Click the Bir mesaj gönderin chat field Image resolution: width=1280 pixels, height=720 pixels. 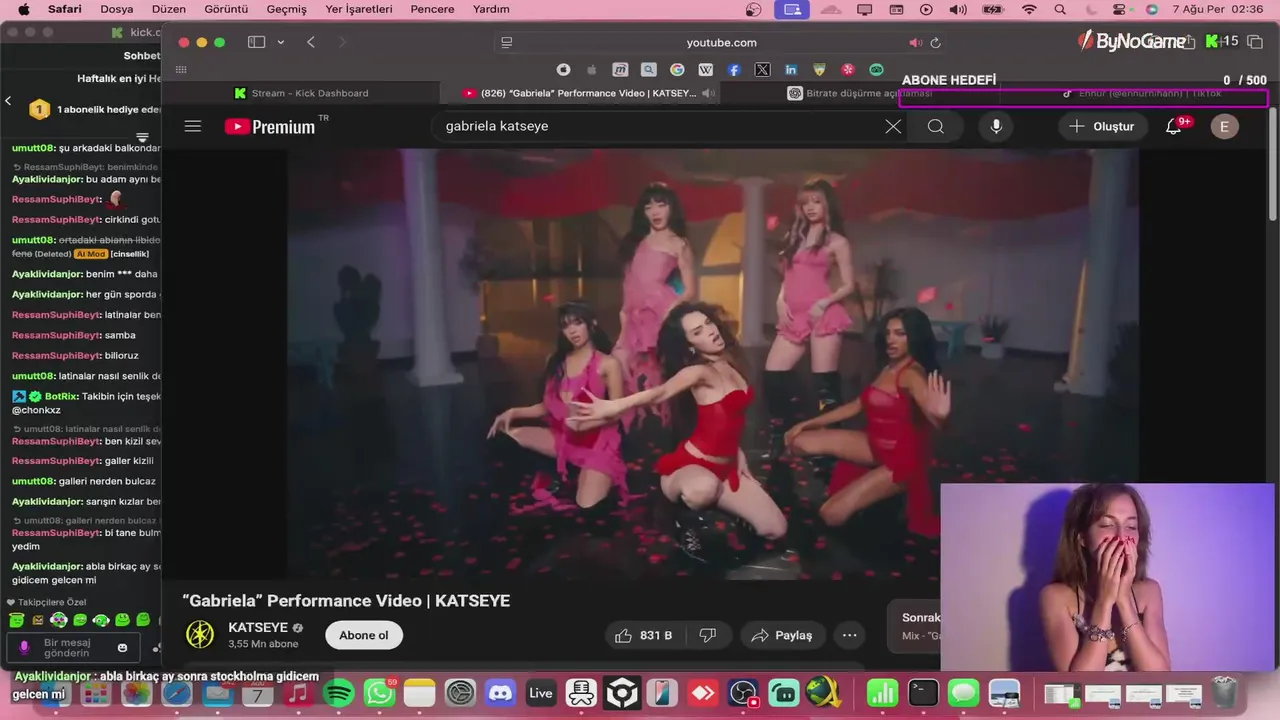(x=74, y=647)
